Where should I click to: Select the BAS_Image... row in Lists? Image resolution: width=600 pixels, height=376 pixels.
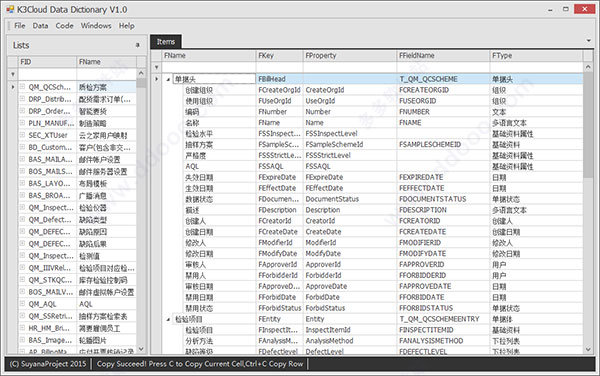(x=78, y=340)
